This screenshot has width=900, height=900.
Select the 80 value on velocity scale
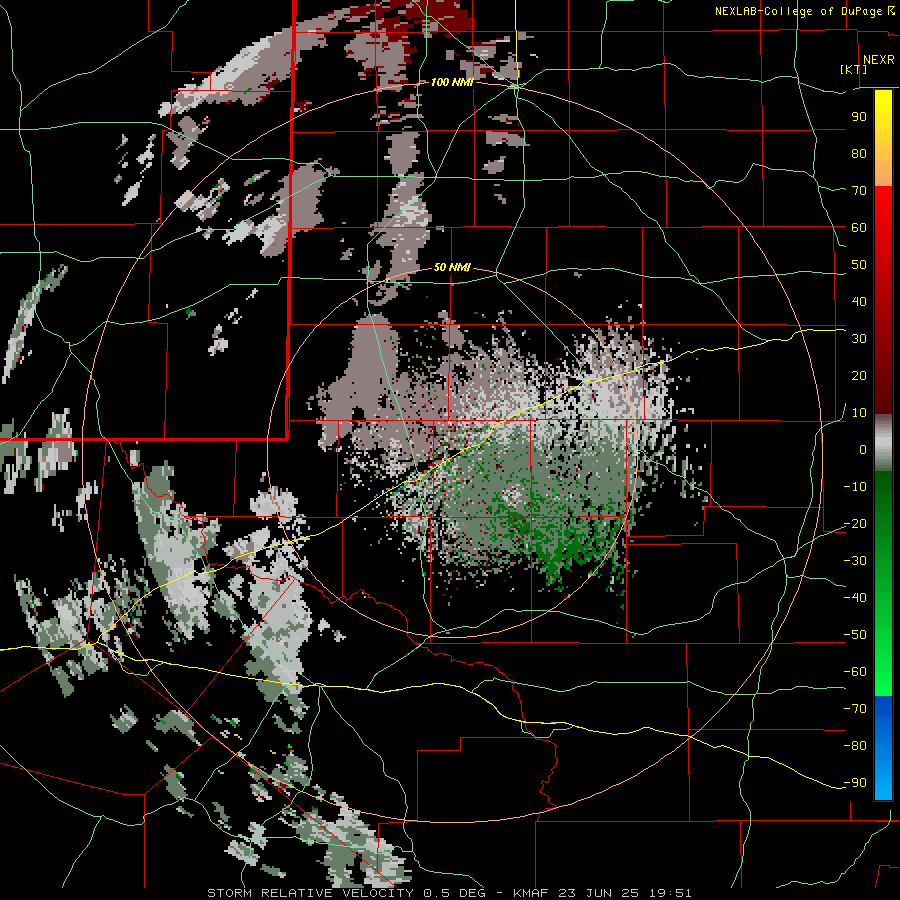[859, 153]
